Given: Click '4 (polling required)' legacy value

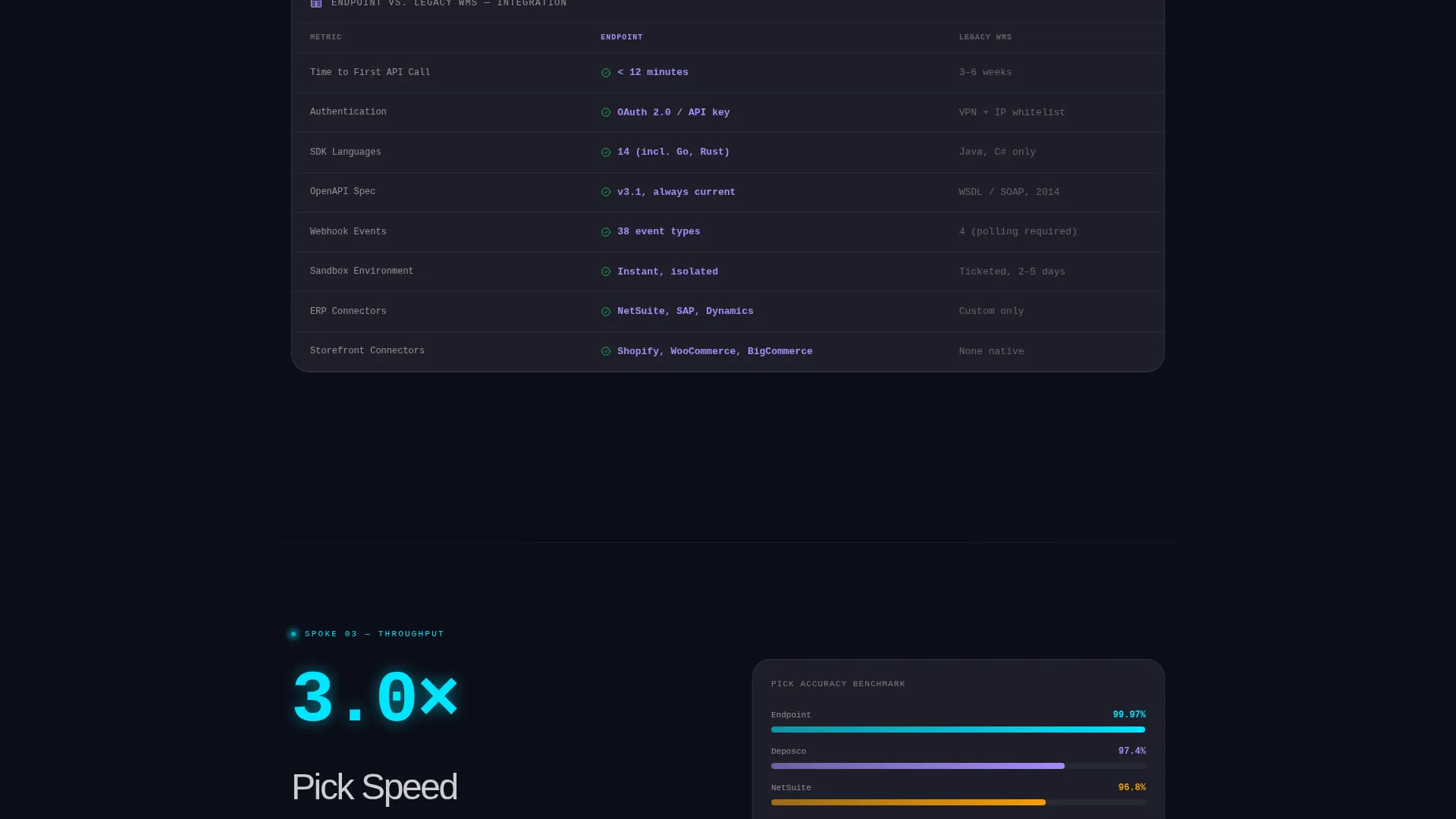Looking at the screenshot, I should pyautogui.click(x=1018, y=232).
